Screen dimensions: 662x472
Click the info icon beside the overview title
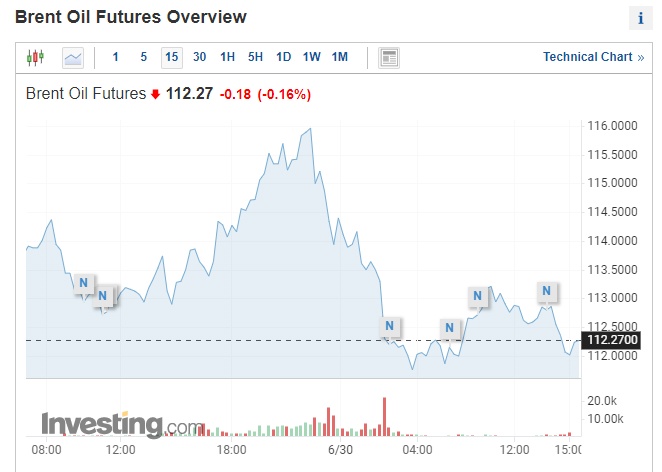click(x=640, y=18)
